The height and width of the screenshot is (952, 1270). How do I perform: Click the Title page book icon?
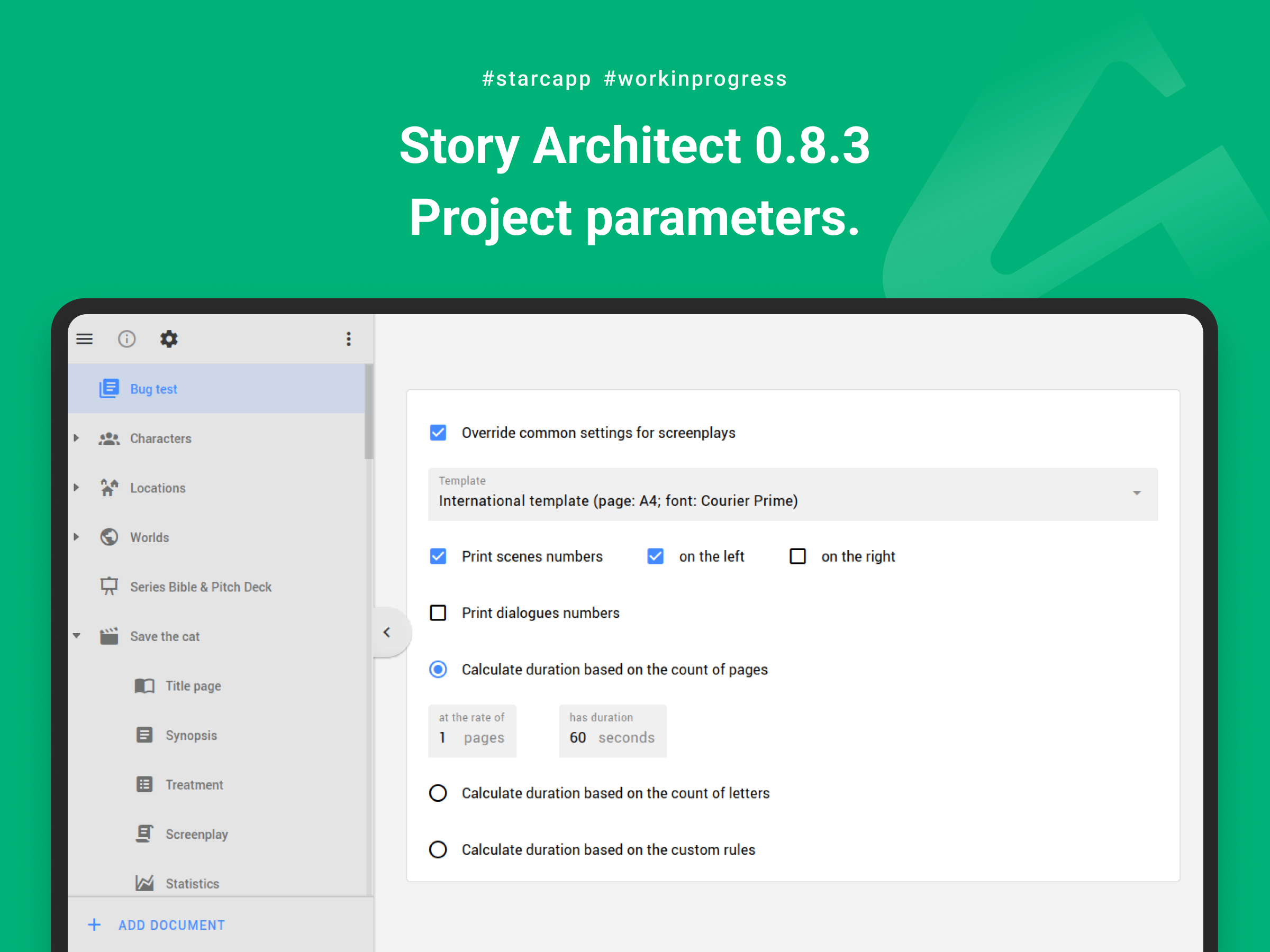click(144, 686)
